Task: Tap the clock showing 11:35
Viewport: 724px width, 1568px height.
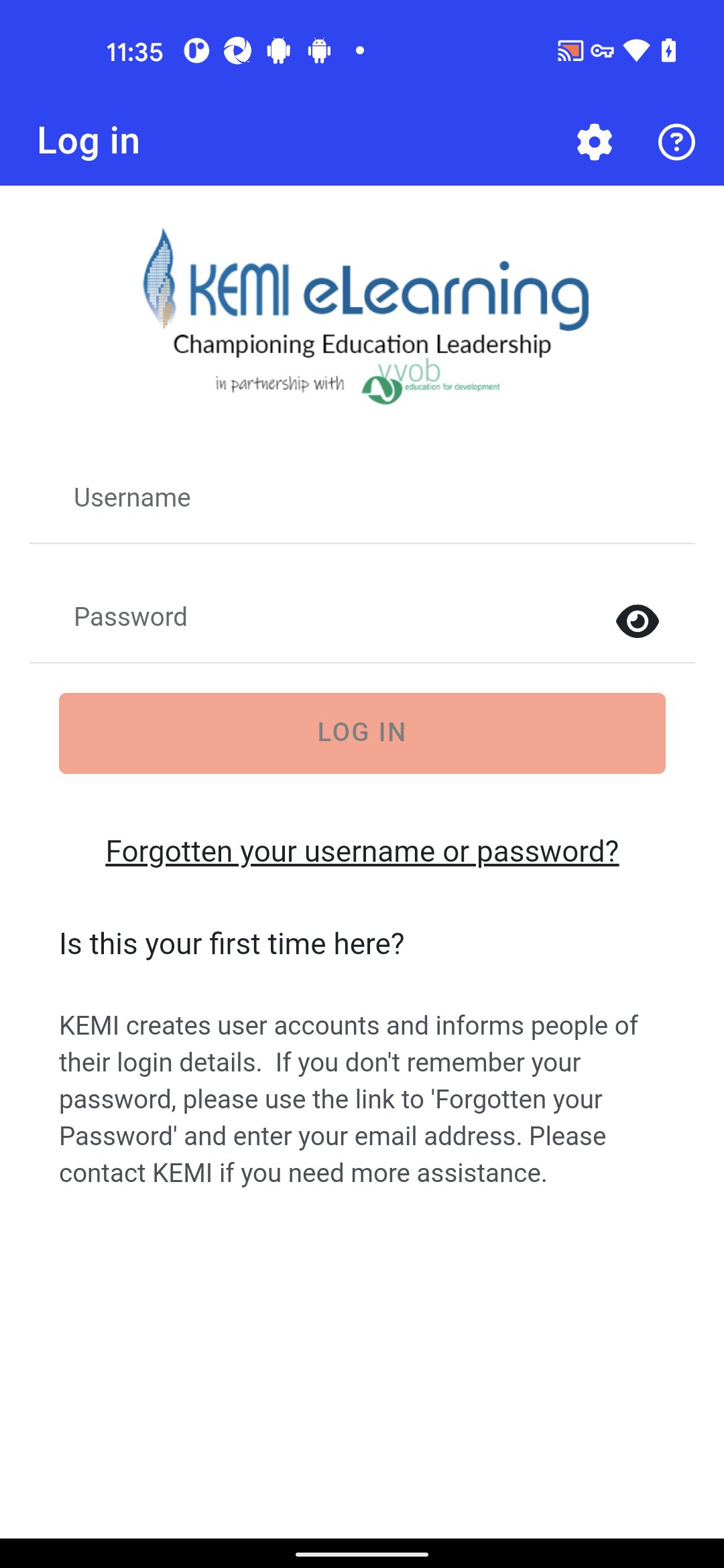Action: [134, 52]
